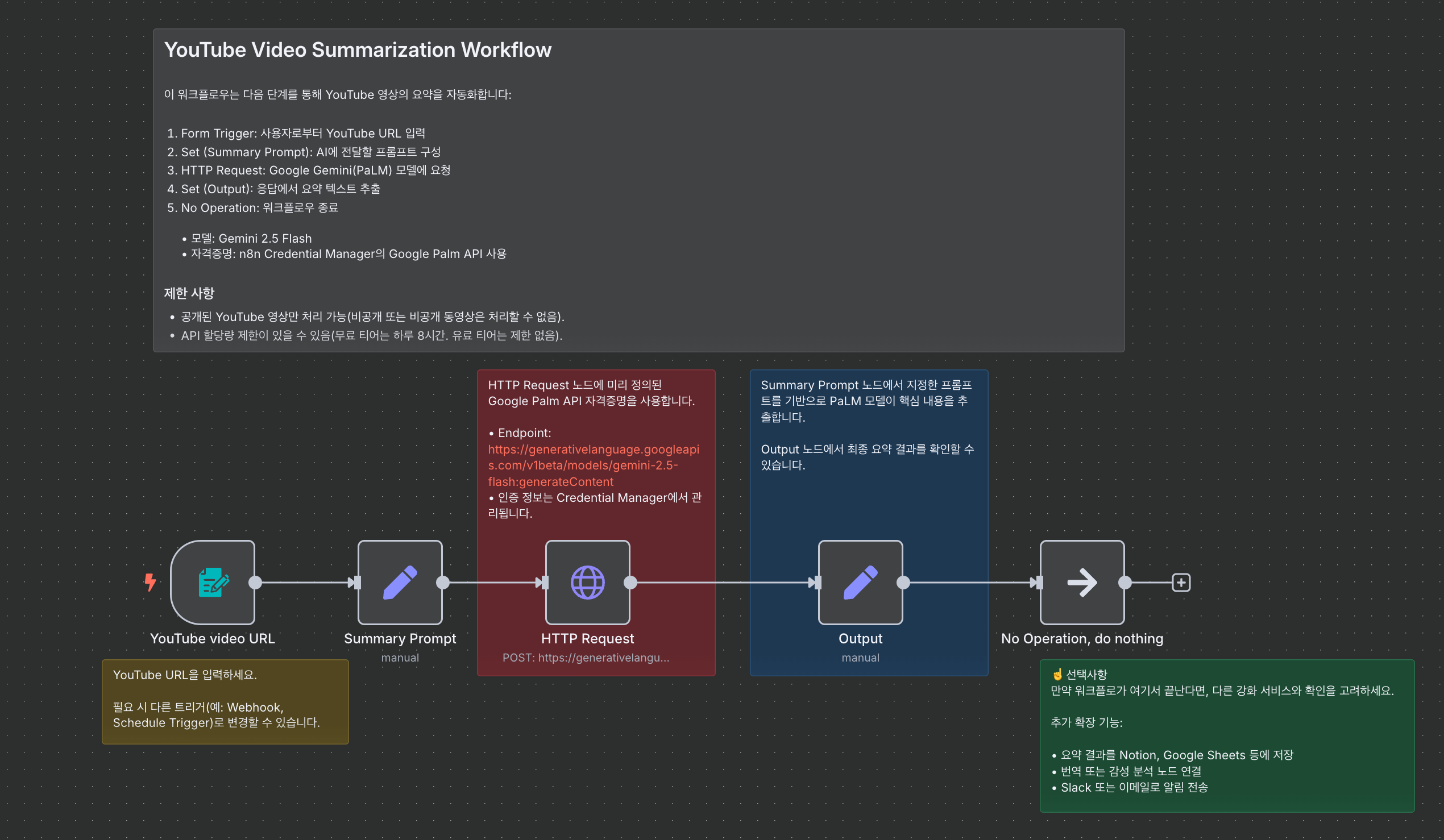Click the YouTube Video Summarization Workflow title

[x=358, y=50]
